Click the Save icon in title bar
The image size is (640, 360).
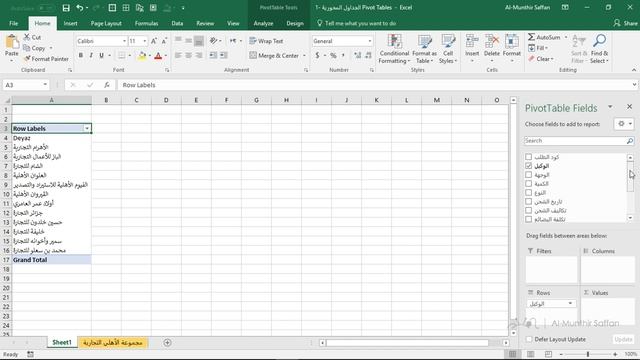coord(66,8)
